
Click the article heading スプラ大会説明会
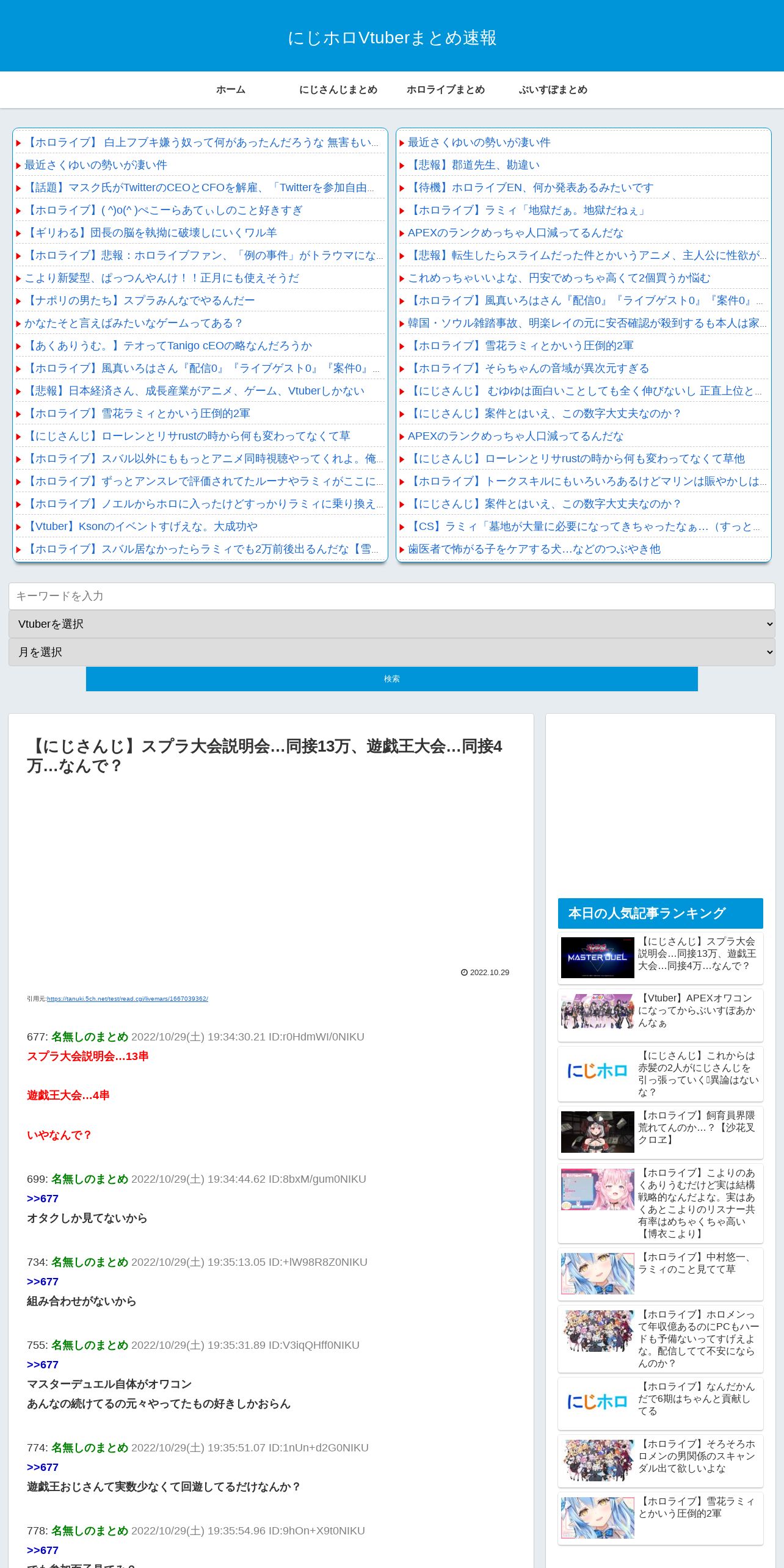tap(264, 756)
